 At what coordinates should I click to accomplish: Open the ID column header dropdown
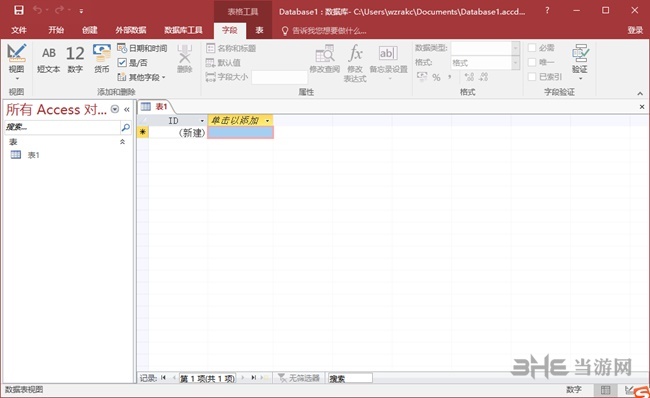(x=202, y=121)
